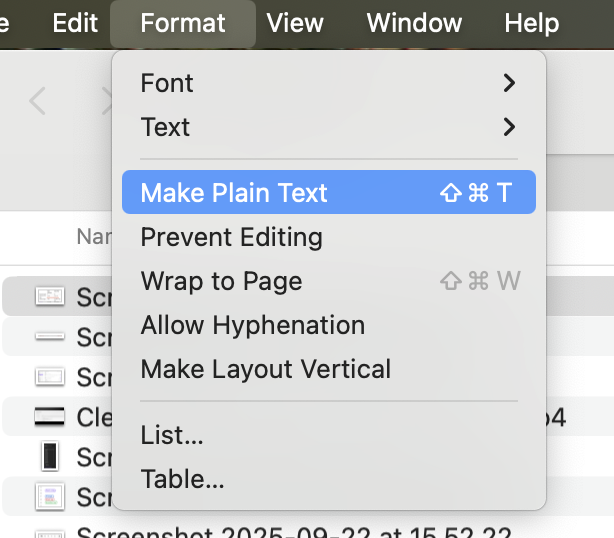
Task: Open the Edit menu in menu bar
Action: coord(75,23)
